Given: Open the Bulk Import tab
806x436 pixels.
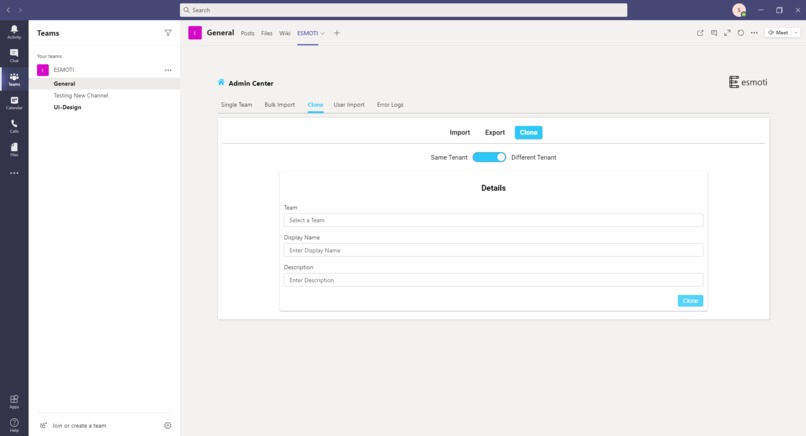Looking at the screenshot, I should pos(280,105).
